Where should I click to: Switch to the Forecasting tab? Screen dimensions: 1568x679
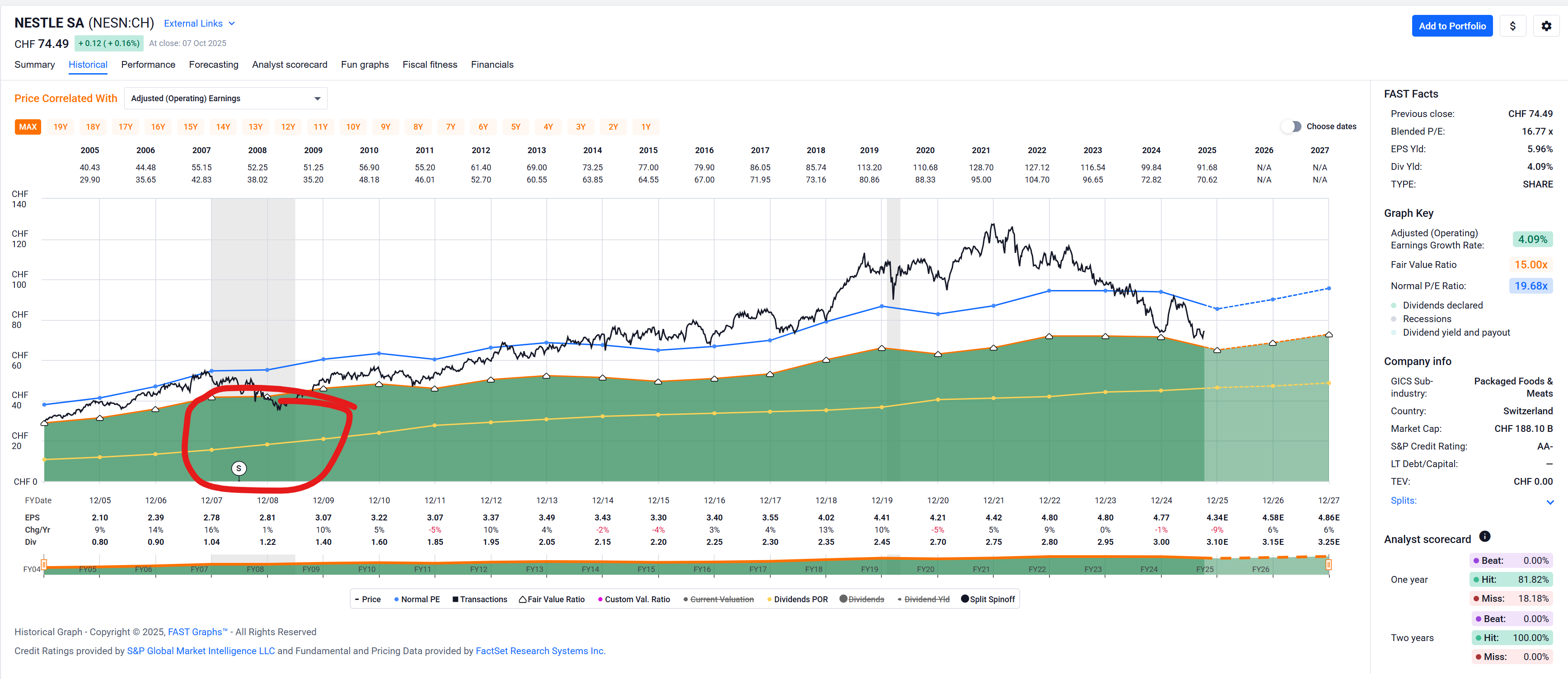pos(213,65)
